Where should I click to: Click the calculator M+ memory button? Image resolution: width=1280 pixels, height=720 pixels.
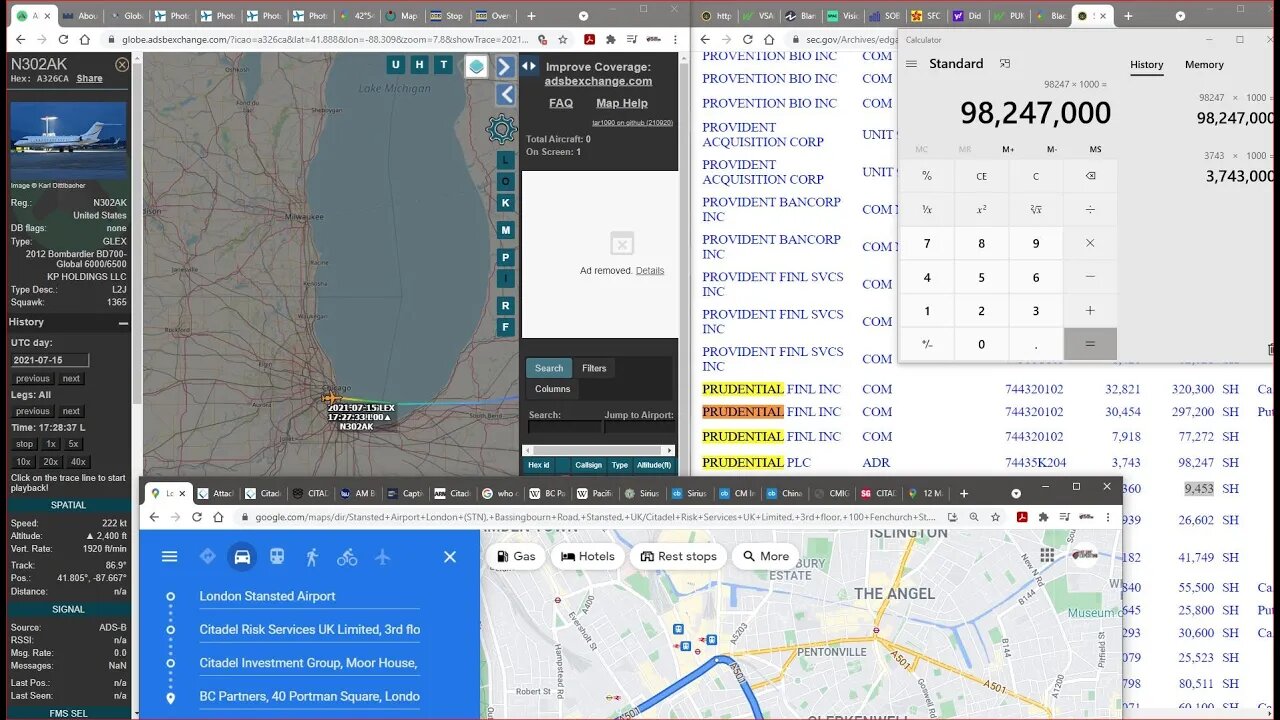click(x=1008, y=150)
